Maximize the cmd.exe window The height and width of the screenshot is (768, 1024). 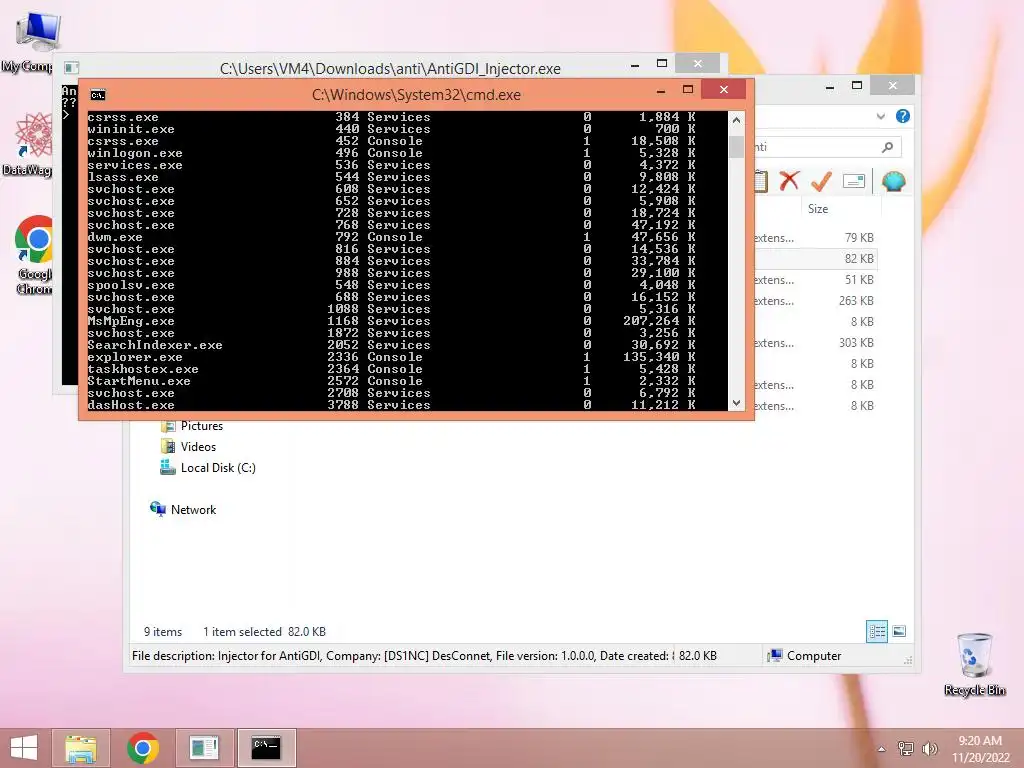pos(688,89)
